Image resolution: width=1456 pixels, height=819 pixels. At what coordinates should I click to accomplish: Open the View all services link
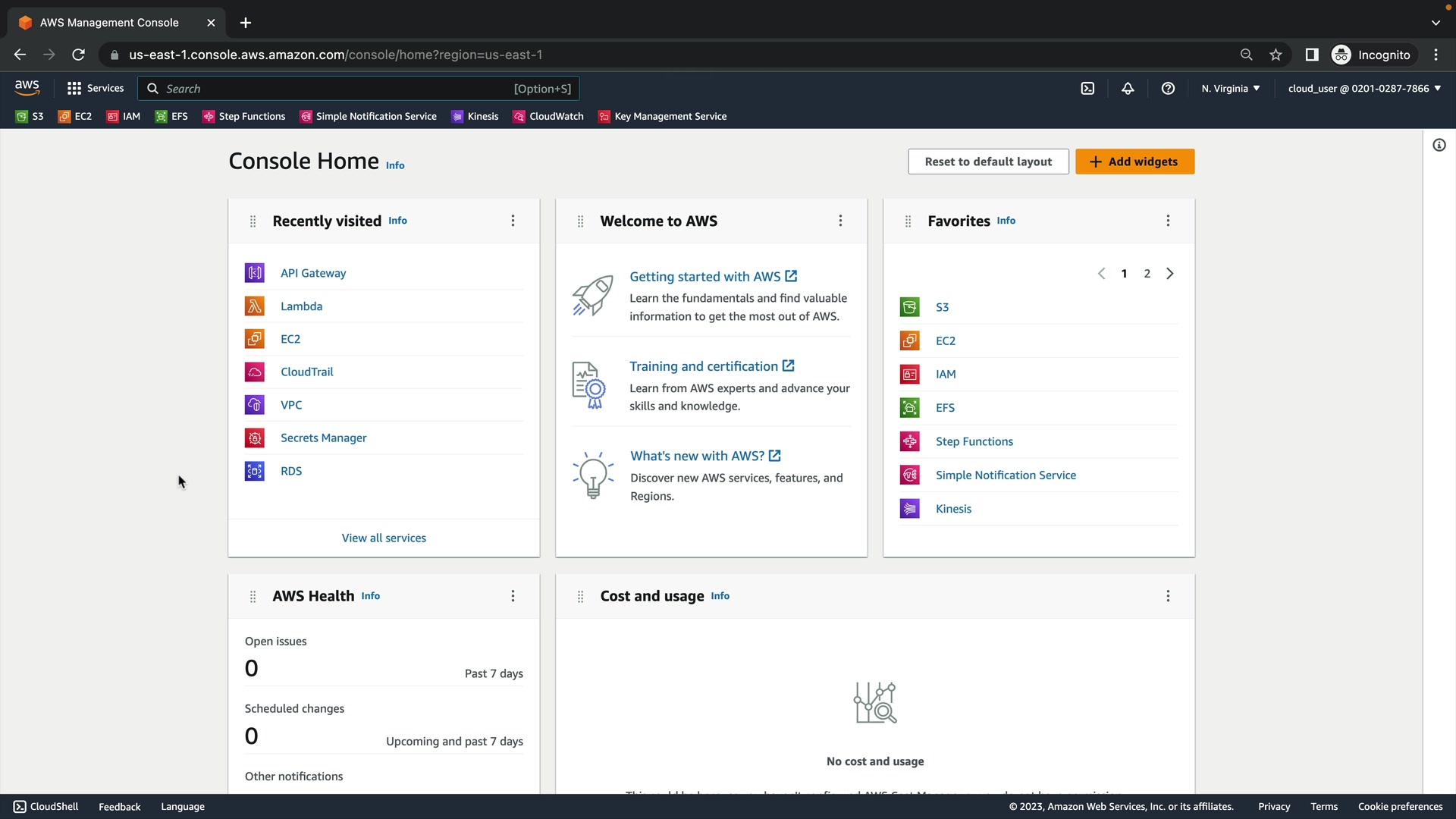384,538
